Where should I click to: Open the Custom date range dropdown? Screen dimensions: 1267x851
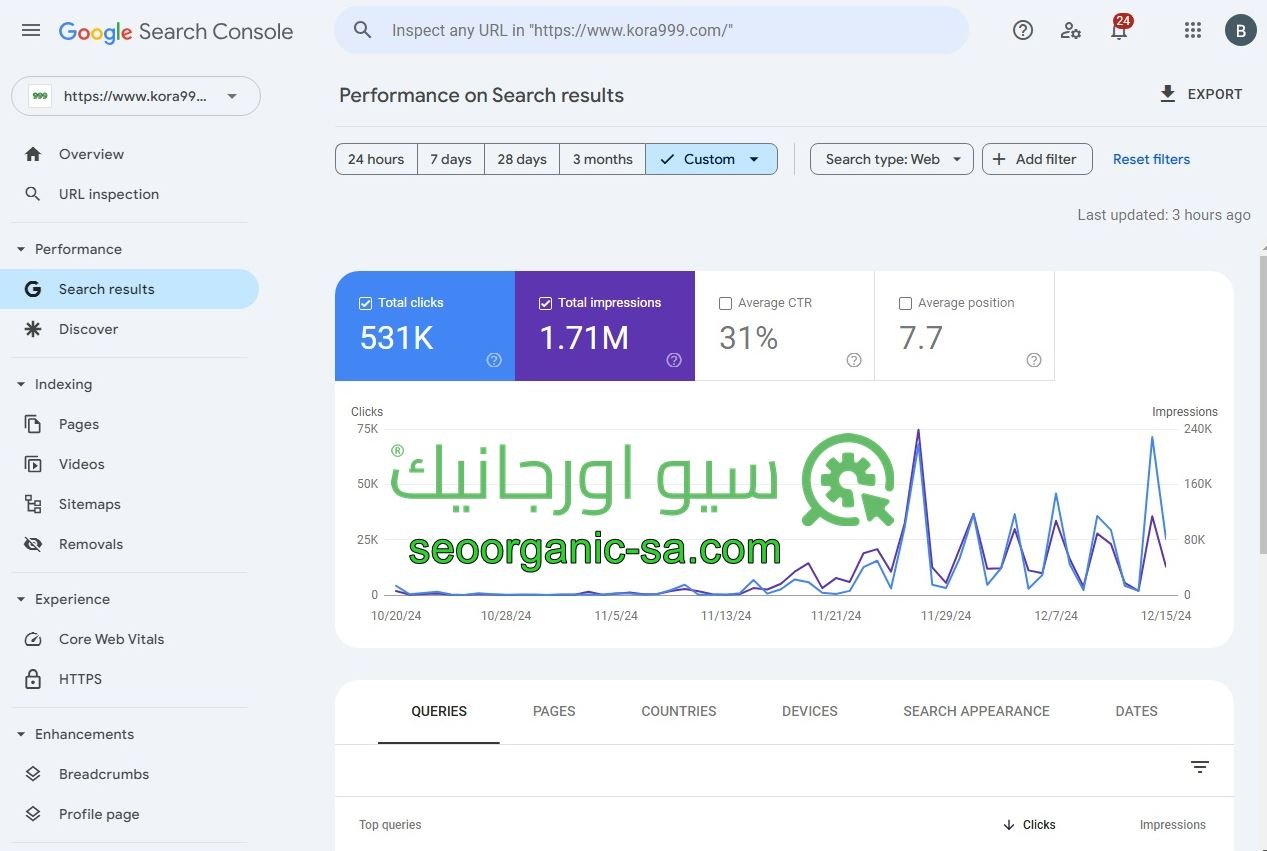[x=711, y=159]
